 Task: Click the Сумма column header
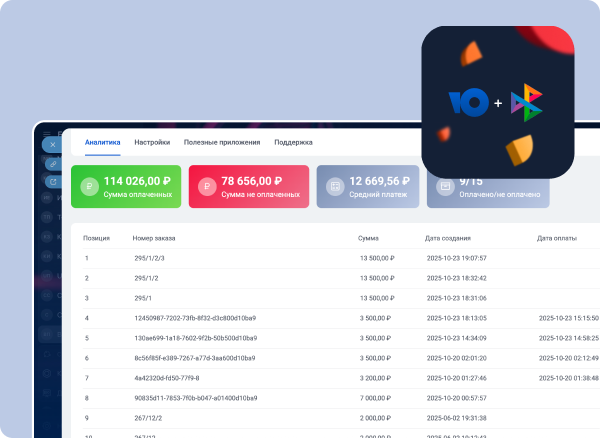coord(368,238)
